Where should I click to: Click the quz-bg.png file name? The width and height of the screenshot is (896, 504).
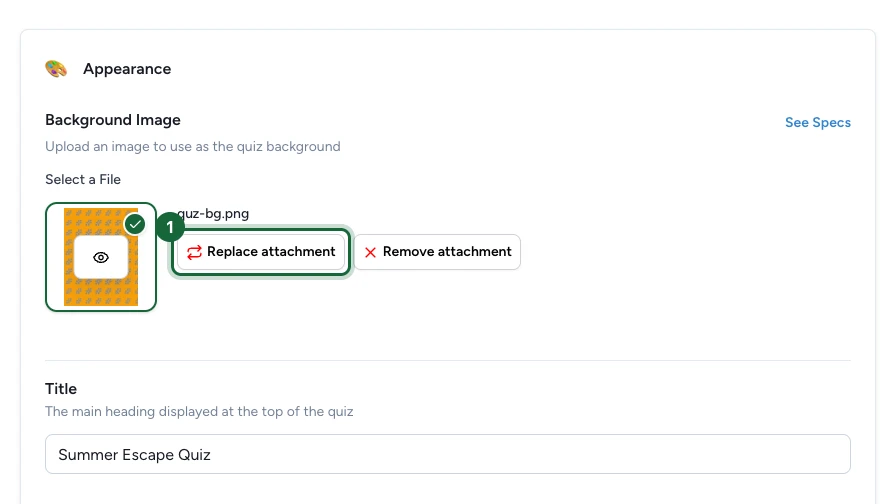(x=213, y=214)
